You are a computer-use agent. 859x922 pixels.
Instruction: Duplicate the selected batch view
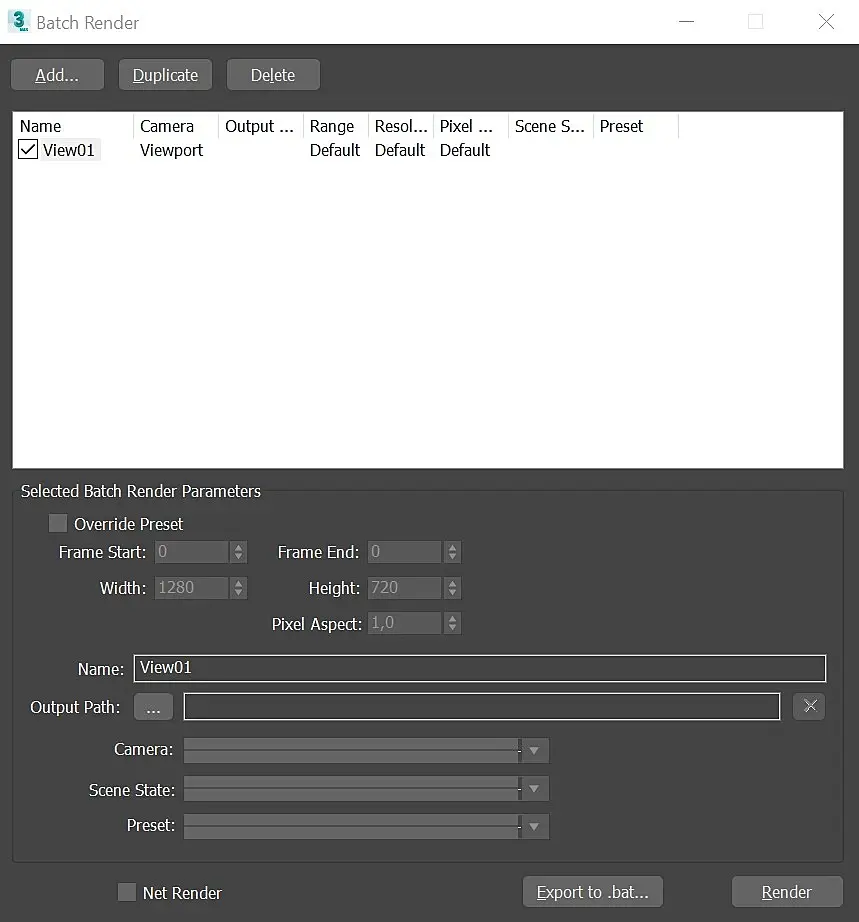(x=165, y=75)
